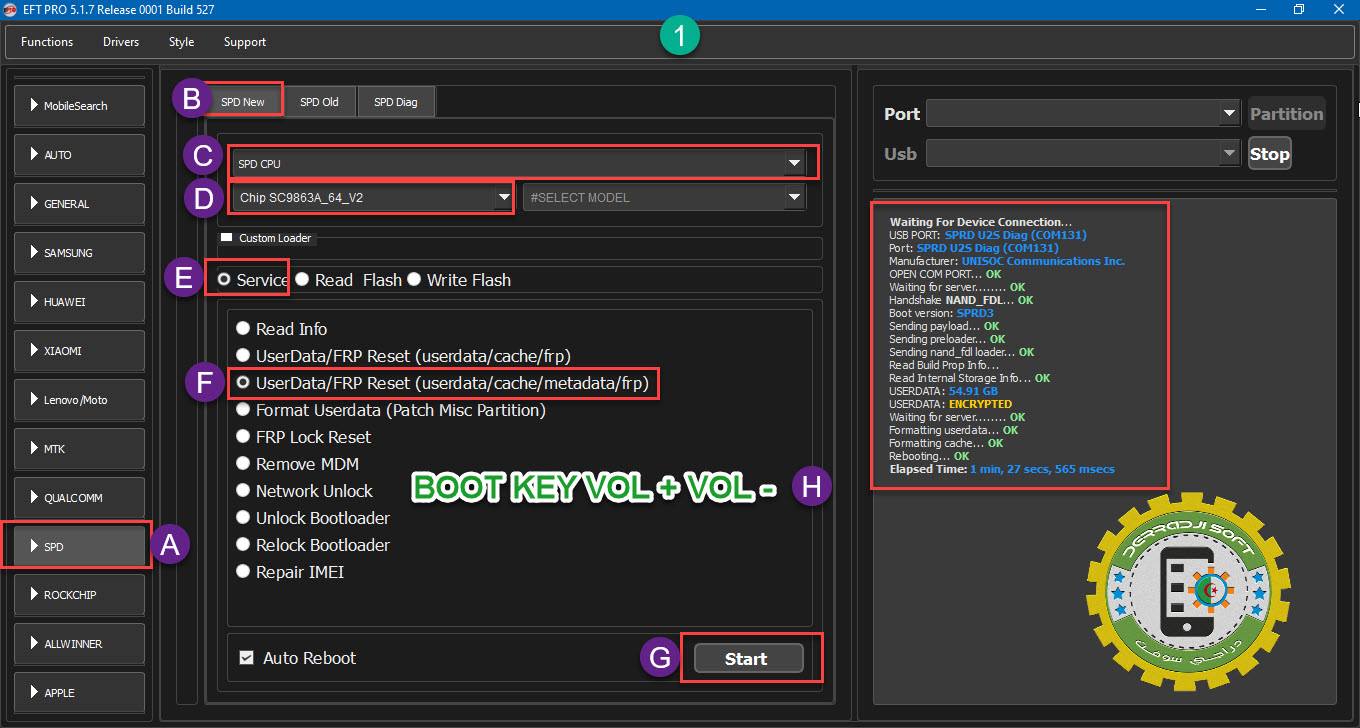Open the Drivers menu

click(121, 42)
